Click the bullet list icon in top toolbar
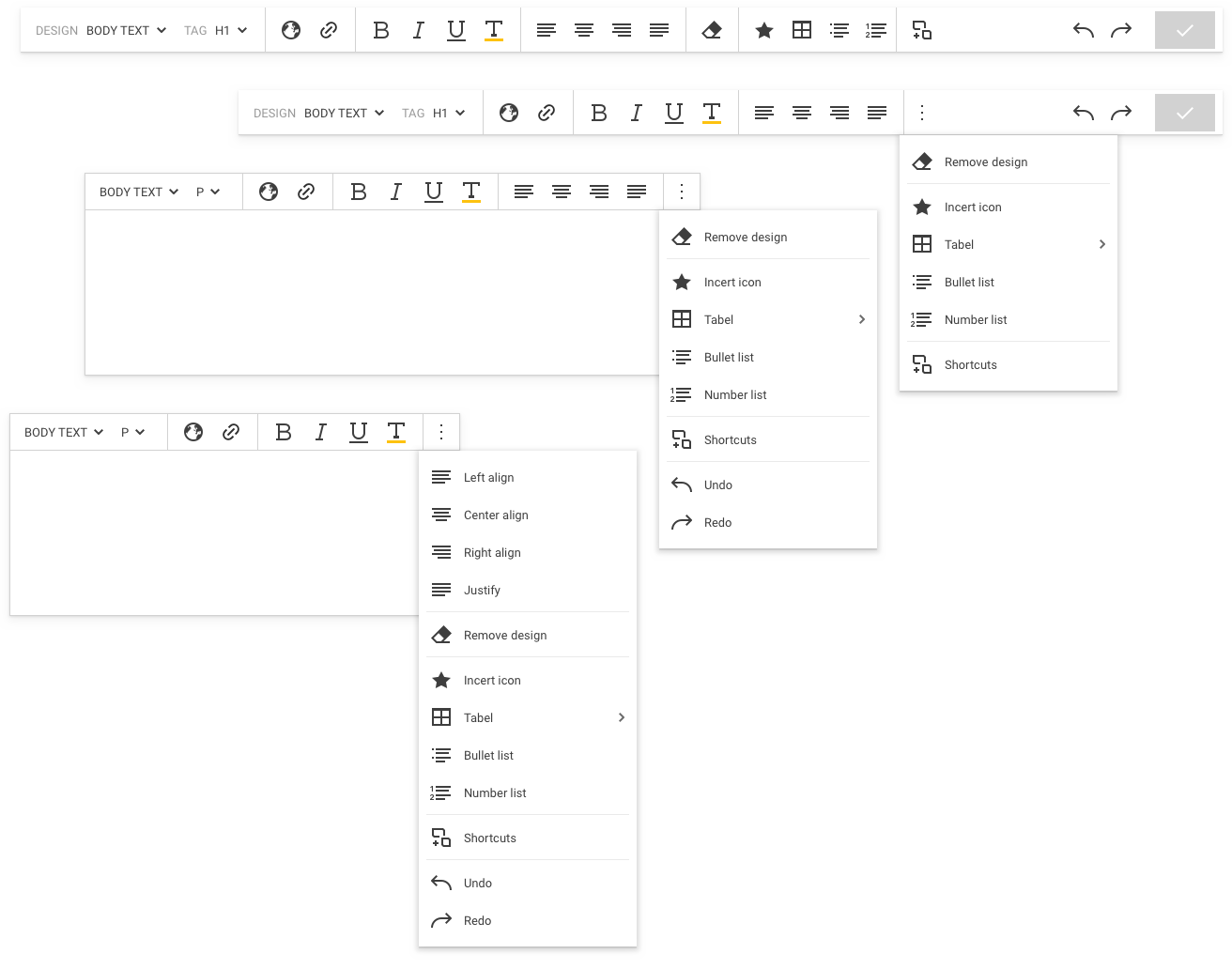1232x969 pixels. tap(839, 30)
